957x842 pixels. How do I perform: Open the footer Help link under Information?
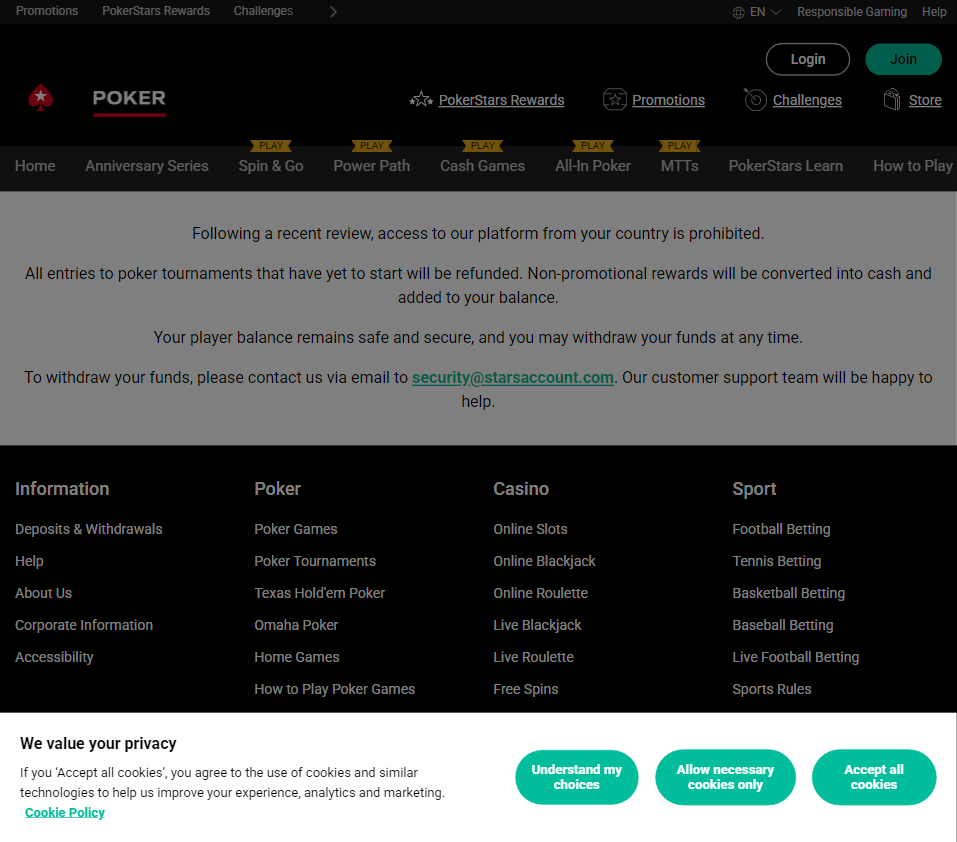tap(29, 561)
